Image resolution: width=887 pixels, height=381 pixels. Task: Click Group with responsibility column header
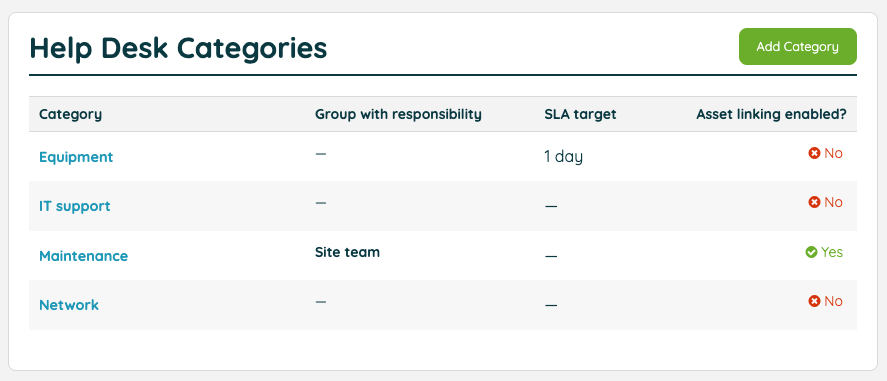pos(398,114)
